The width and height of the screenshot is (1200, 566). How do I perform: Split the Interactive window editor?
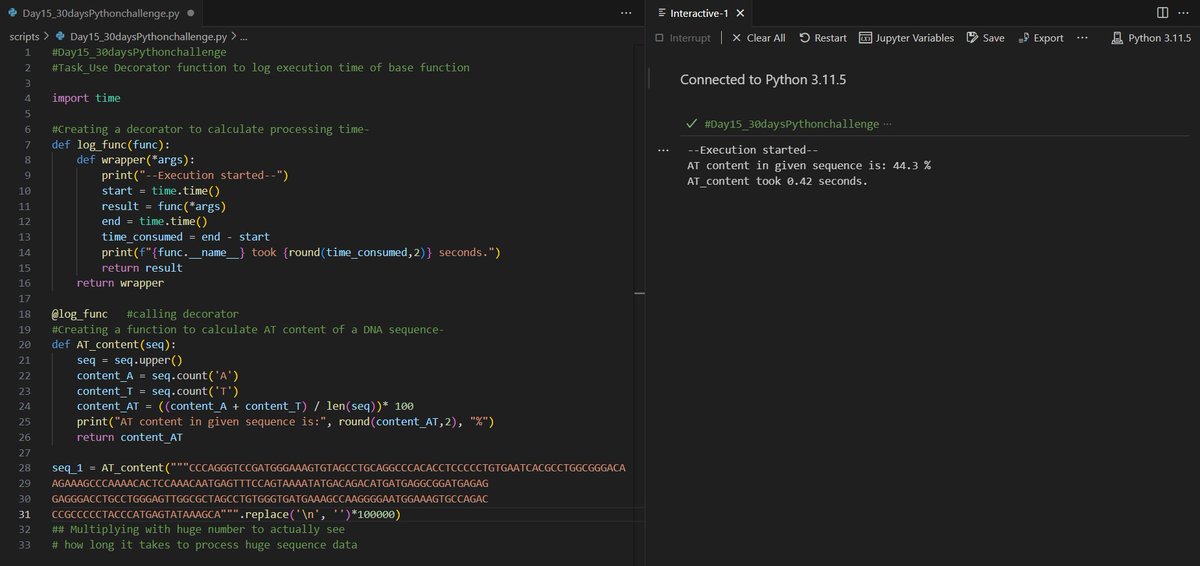[x=1162, y=12]
